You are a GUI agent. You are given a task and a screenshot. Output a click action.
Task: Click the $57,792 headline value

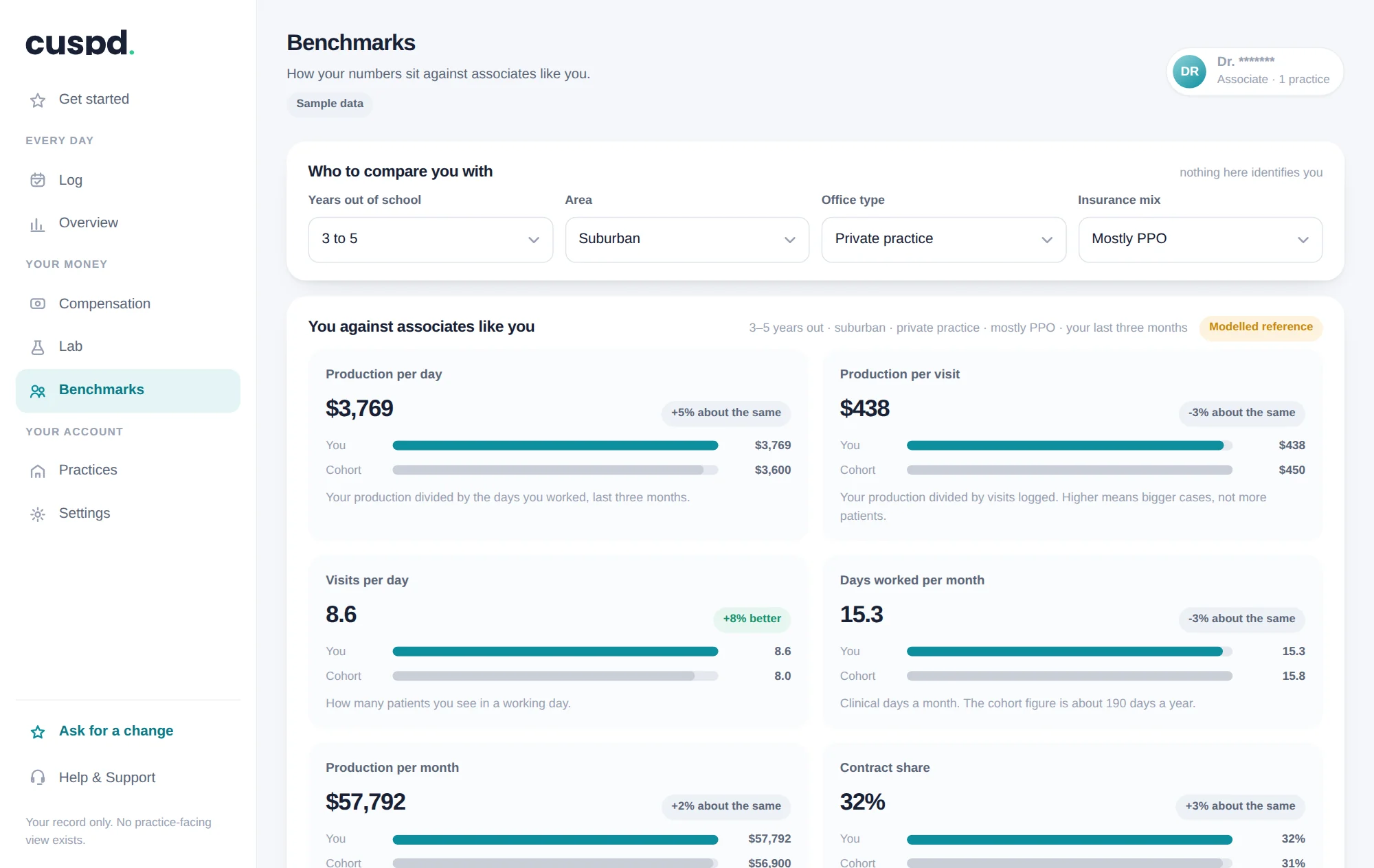(x=365, y=802)
